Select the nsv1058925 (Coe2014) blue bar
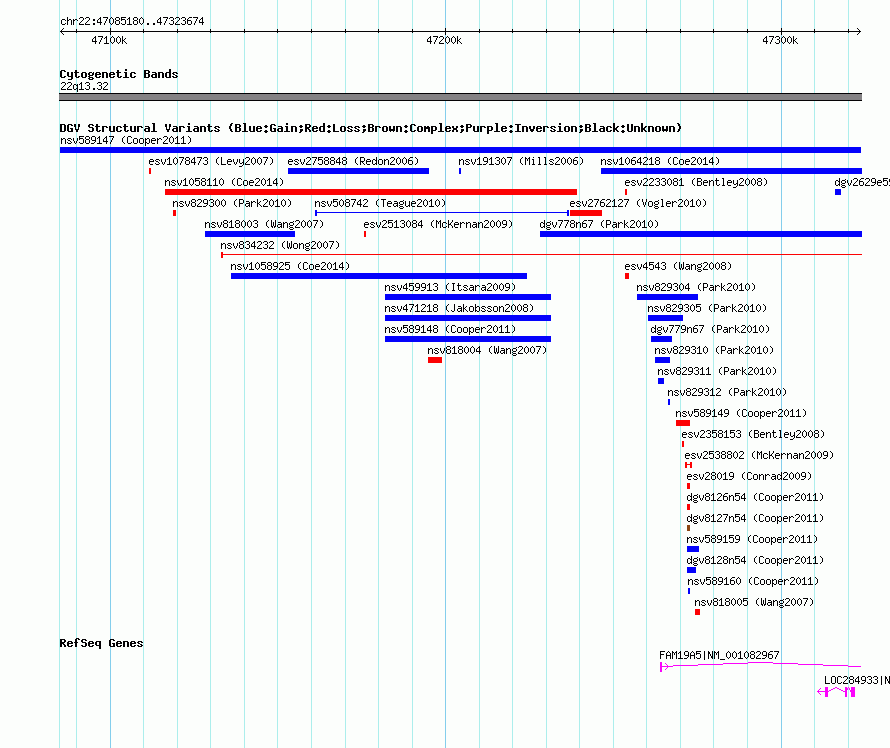The height and width of the screenshot is (748, 890). 379,276
